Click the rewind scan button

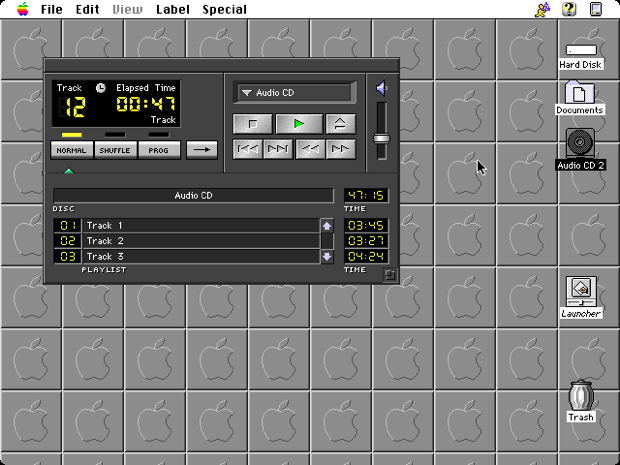310,149
